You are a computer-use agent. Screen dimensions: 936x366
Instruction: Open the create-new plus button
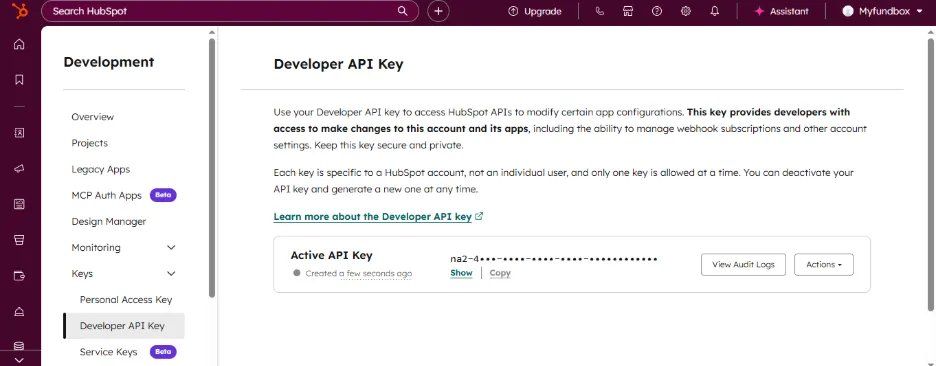coord(438,11)
